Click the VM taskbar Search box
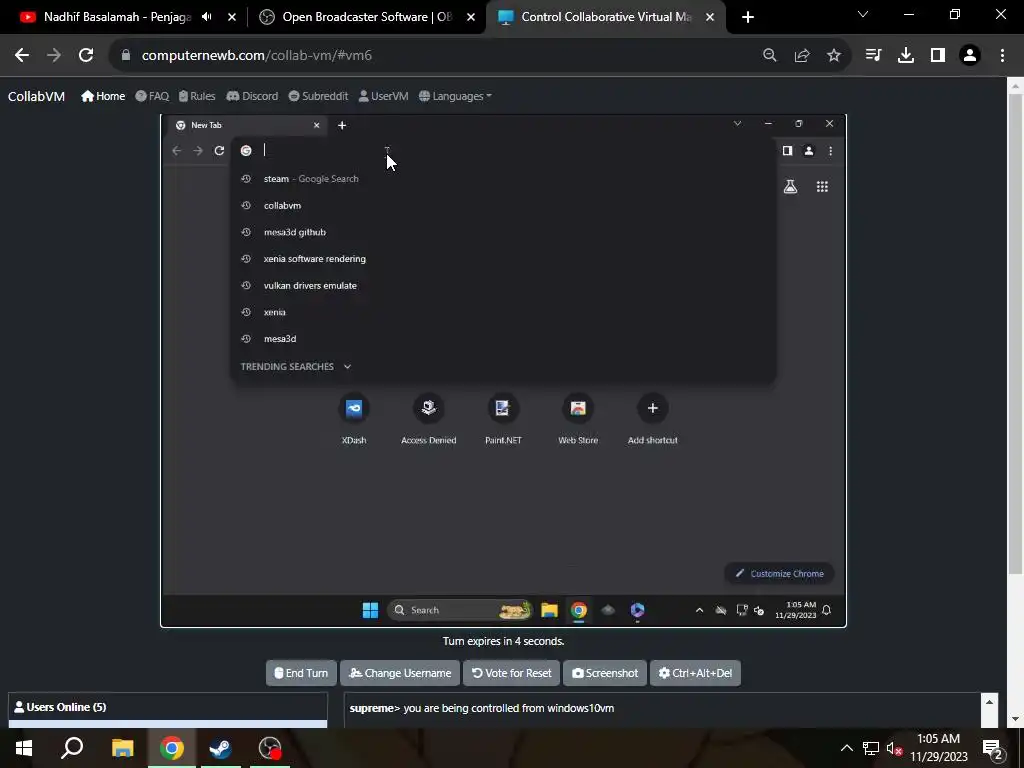This screenshot has width=1024, height=768. click(460, 610)
